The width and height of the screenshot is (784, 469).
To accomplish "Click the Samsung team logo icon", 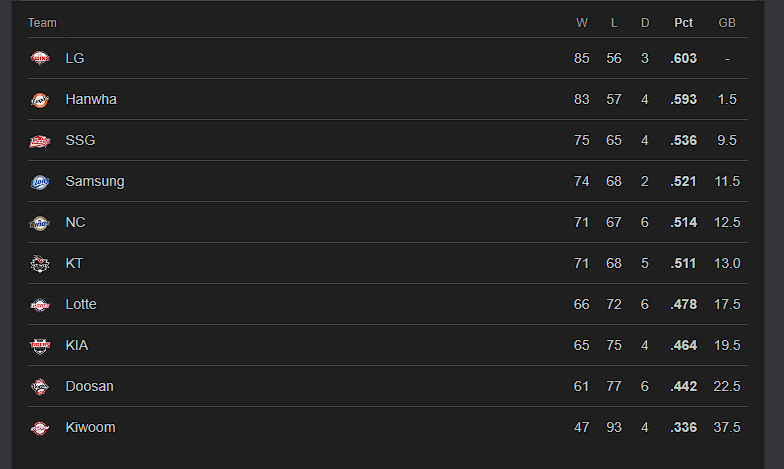I will pos(39,182).
